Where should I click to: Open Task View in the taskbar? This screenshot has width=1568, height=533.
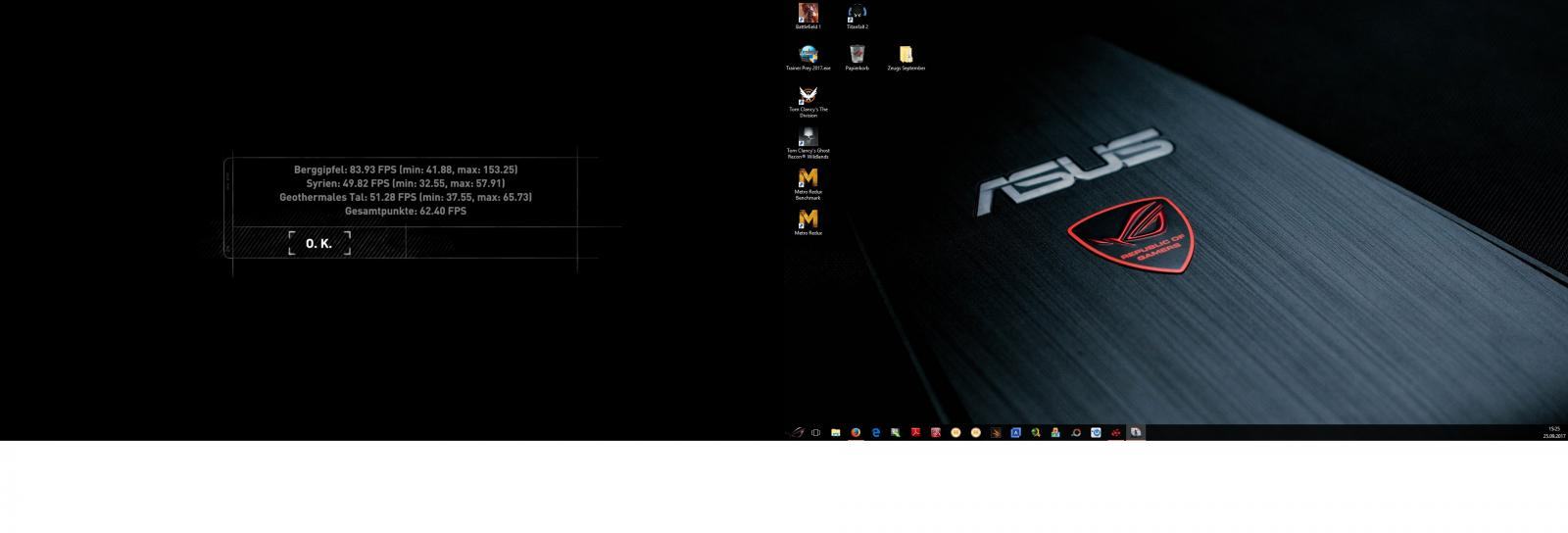[815, 432]
